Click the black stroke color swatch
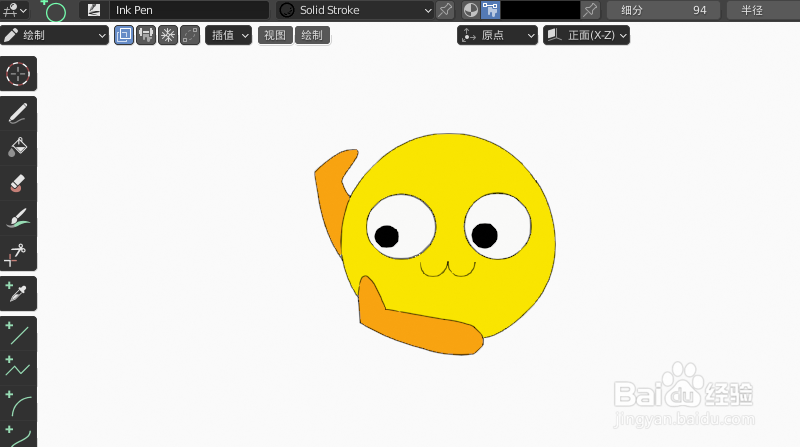 tap(540, 10)
